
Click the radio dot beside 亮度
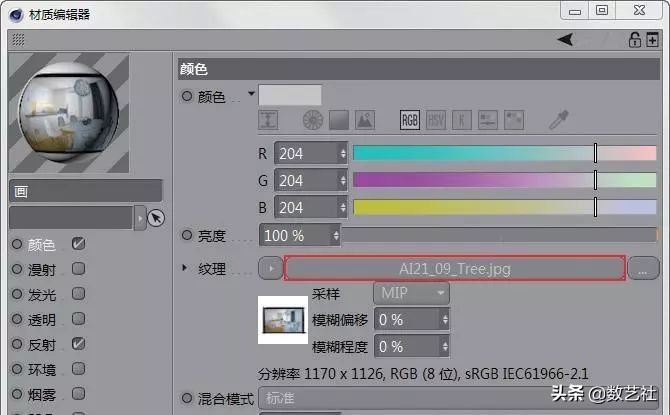187,235
